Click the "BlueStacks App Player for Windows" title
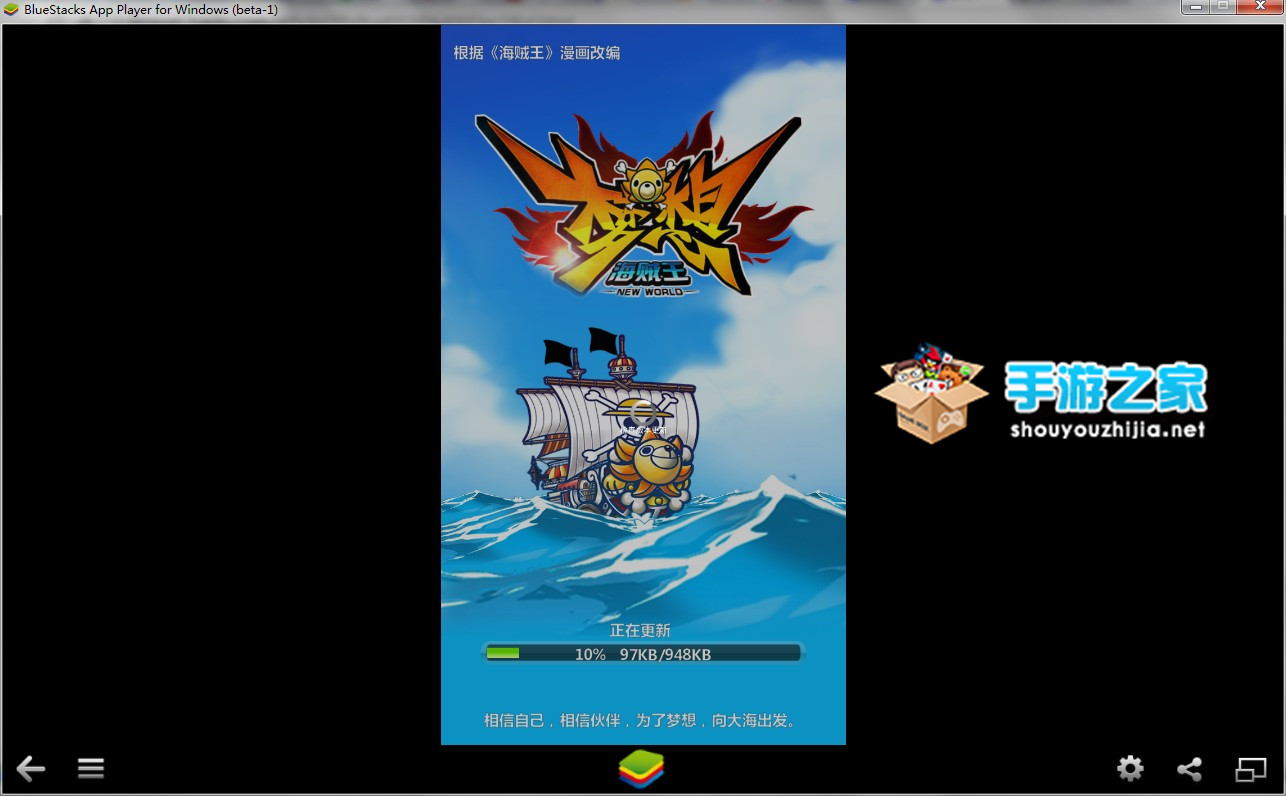The width and height of the screenshot is (1286, 796). pyautogui.click(x=153, y=9)
